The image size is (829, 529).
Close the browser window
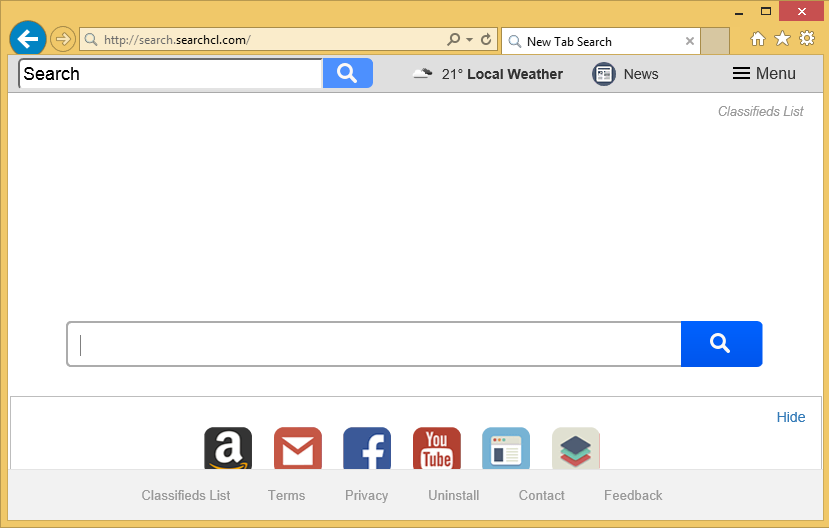[x=802, y=11]
